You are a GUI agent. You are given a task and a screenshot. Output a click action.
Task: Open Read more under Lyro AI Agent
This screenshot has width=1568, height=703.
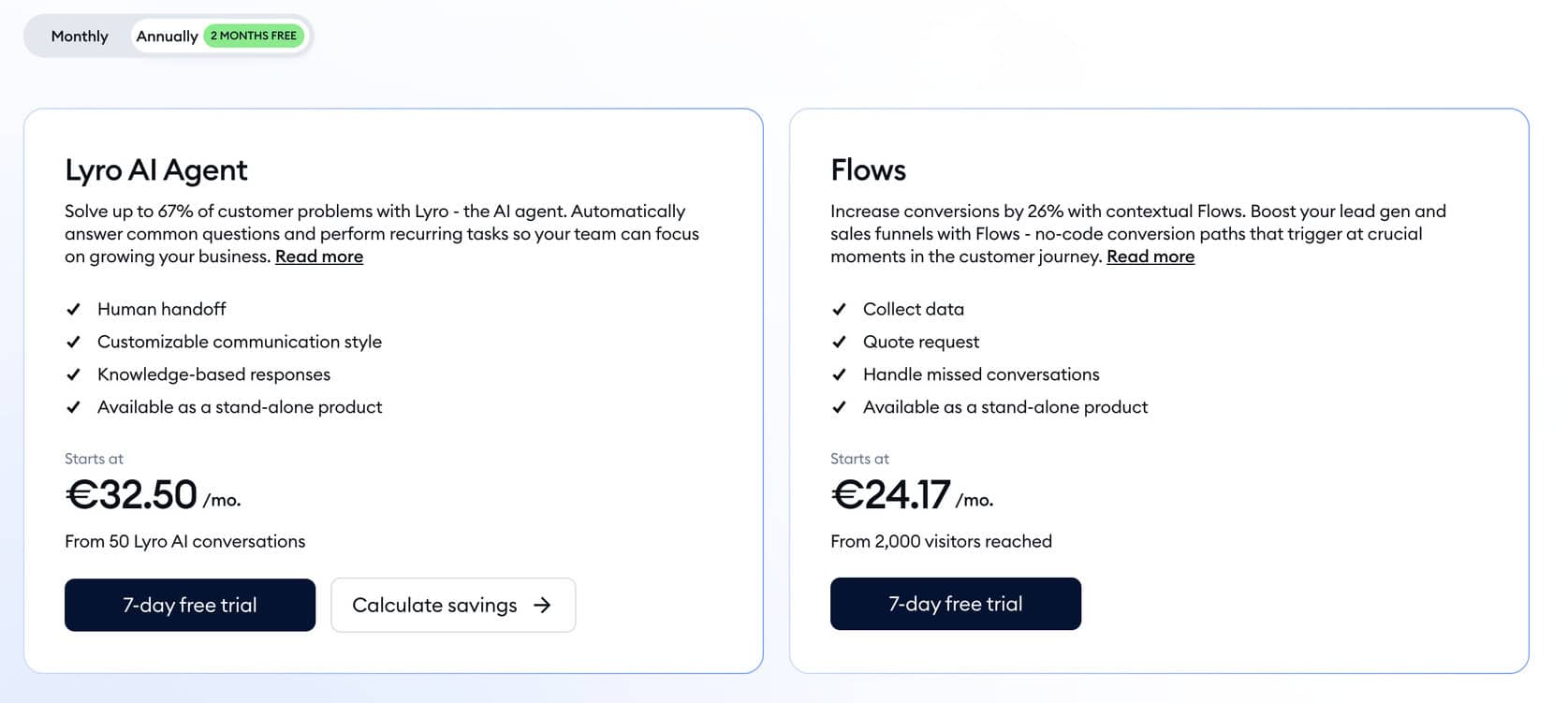(318, 256)
